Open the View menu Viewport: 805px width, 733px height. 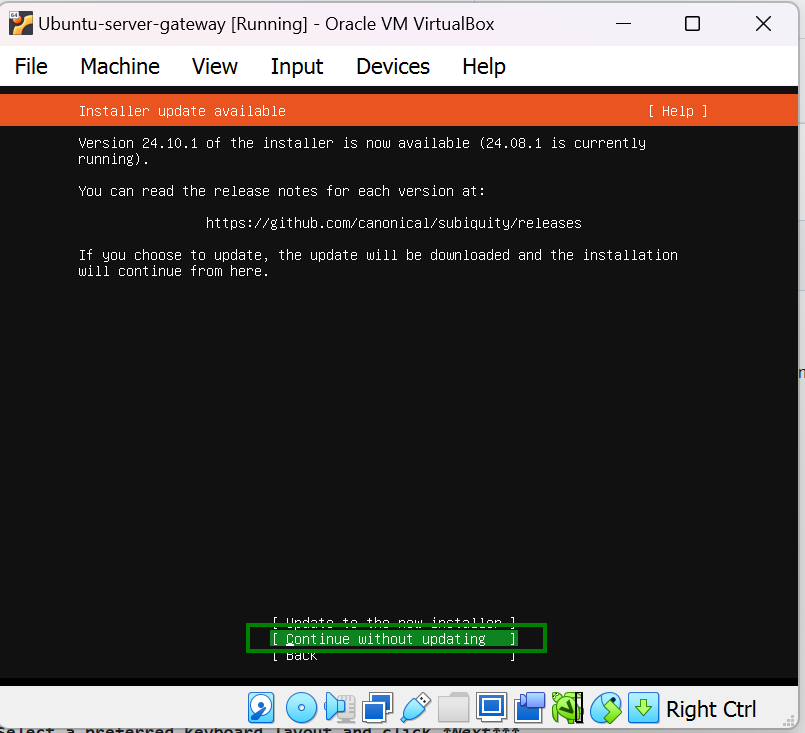(x=215, y=66)
